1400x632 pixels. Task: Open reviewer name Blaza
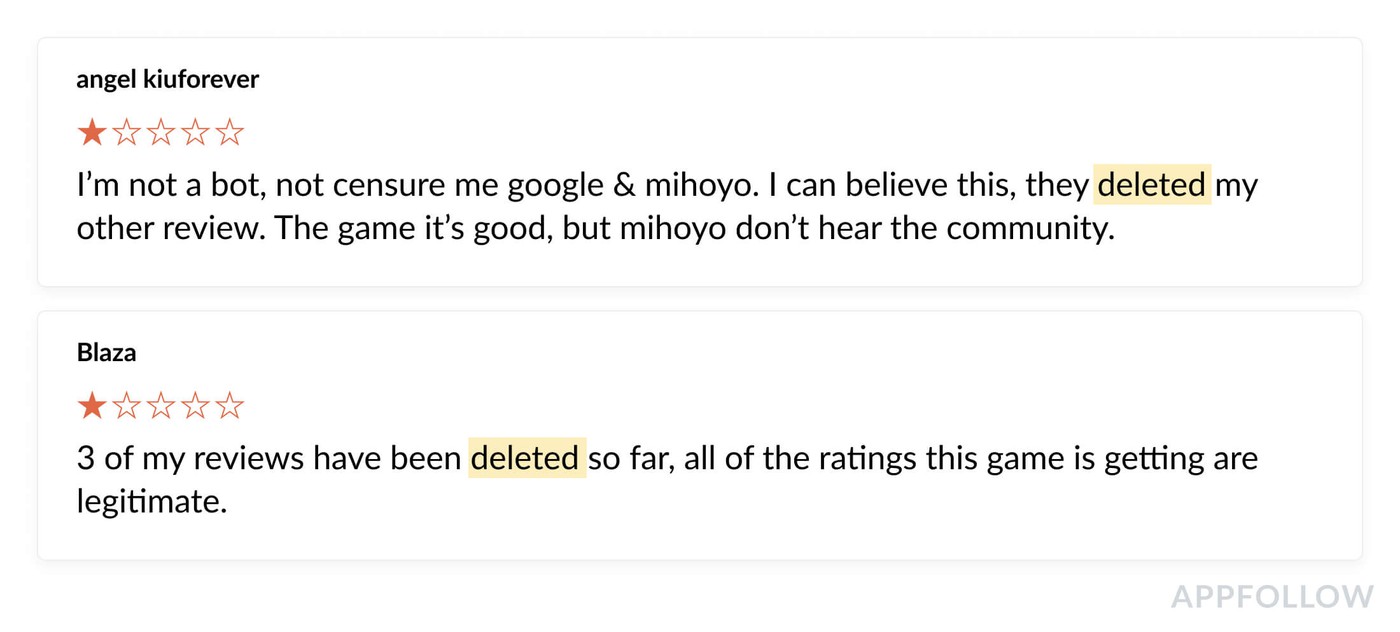click(x=106, y=353)
